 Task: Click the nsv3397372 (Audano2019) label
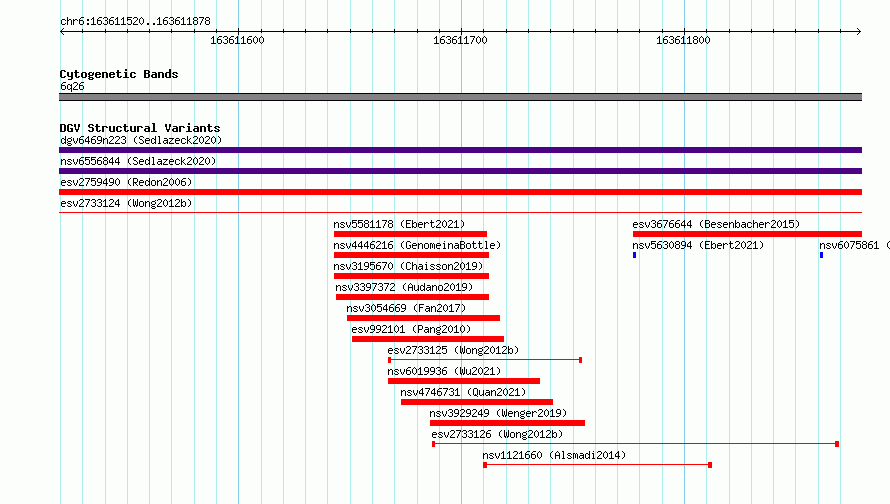click(404, 287)
